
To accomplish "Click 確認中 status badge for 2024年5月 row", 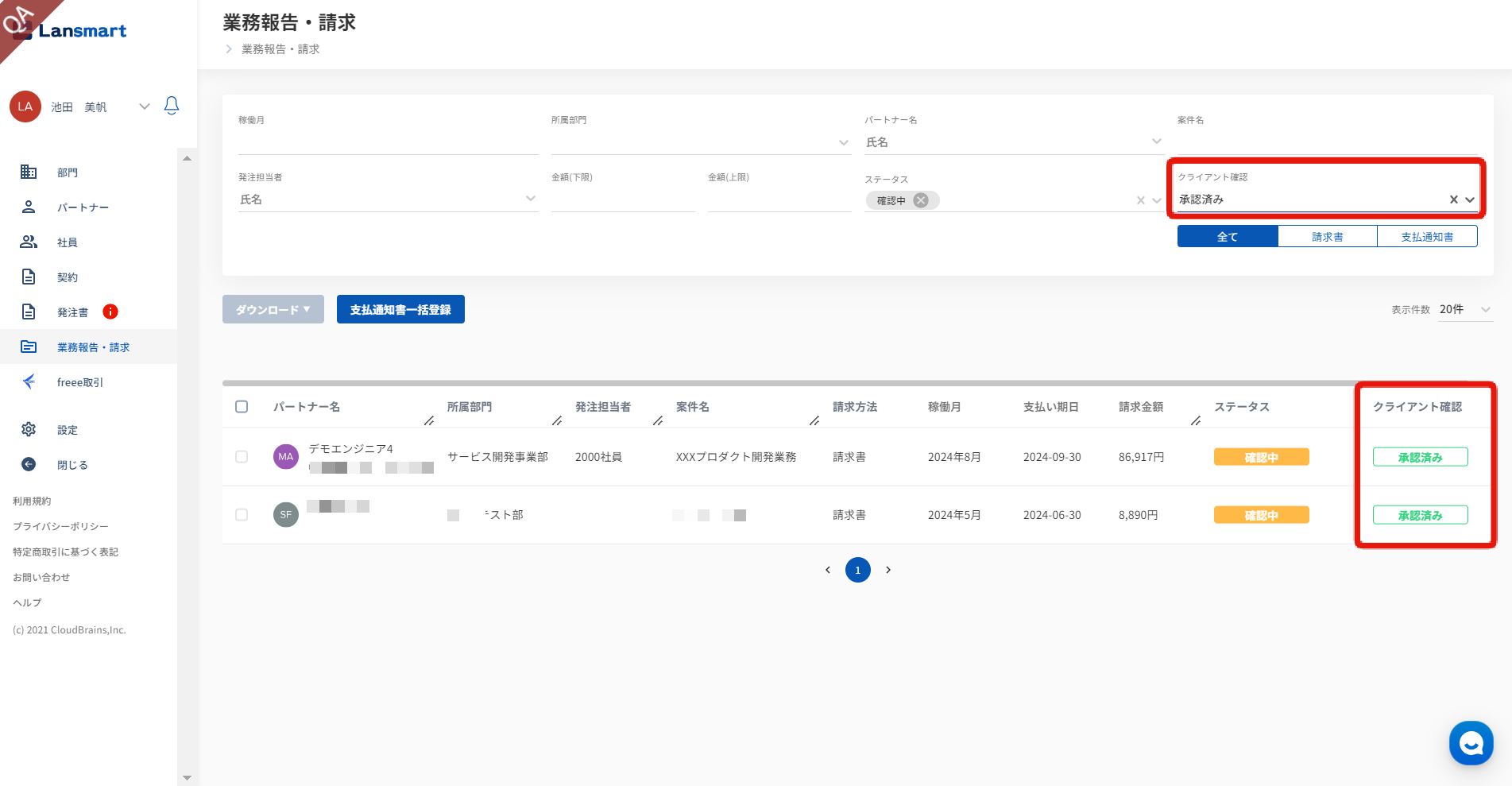I will pyautogui.click(x=1262, y=515).
